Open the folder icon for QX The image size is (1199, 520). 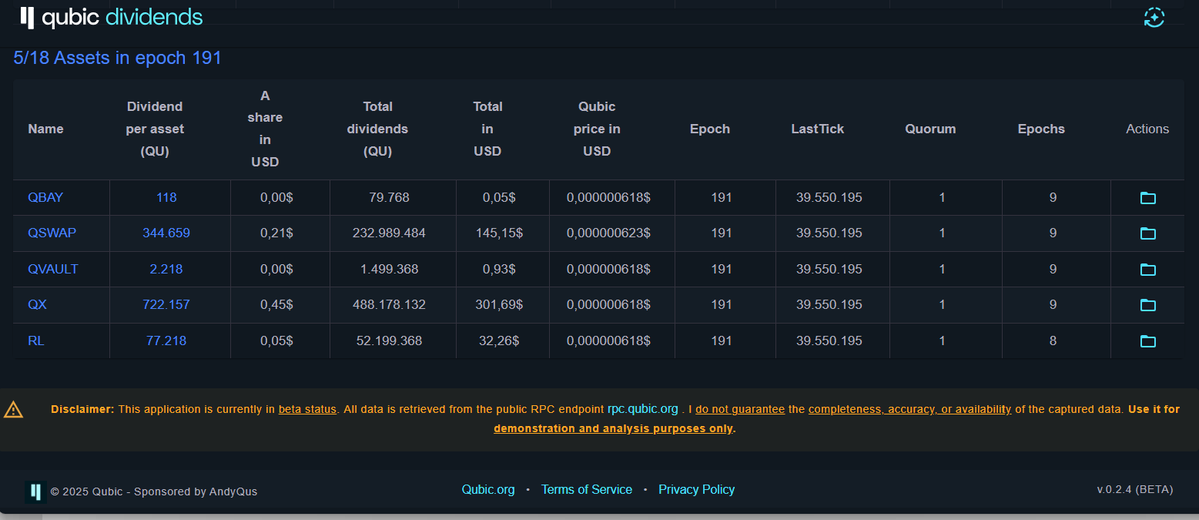point(1148,305)
